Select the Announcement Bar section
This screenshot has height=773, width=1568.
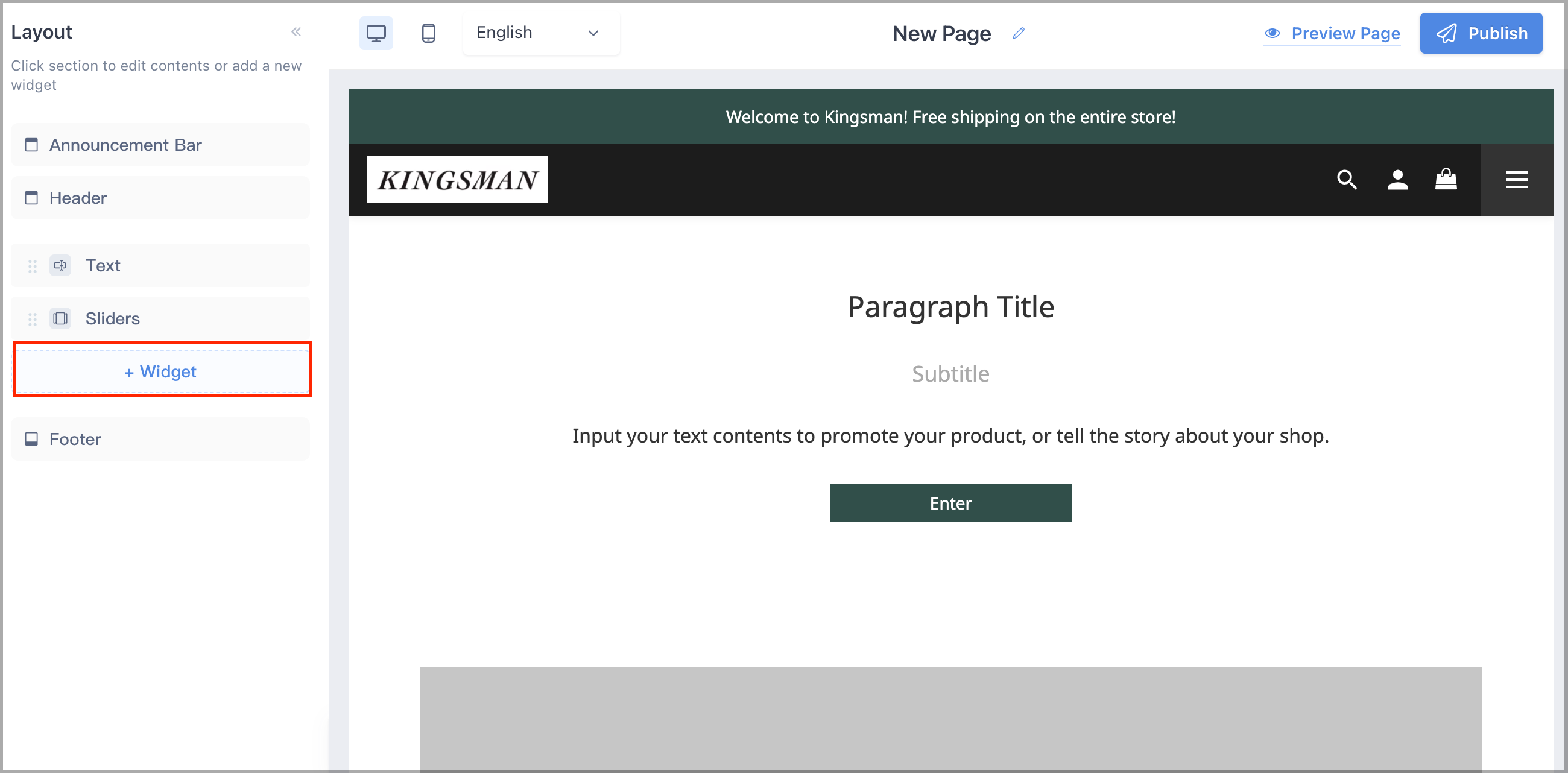(x=160, y=145)
